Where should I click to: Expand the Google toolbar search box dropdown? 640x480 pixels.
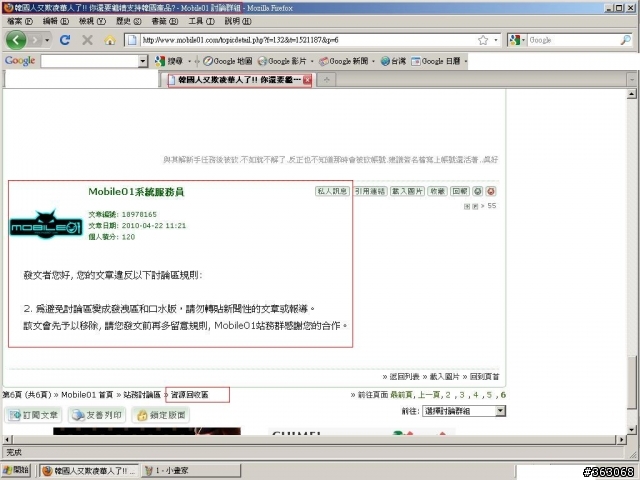[142, 61]
